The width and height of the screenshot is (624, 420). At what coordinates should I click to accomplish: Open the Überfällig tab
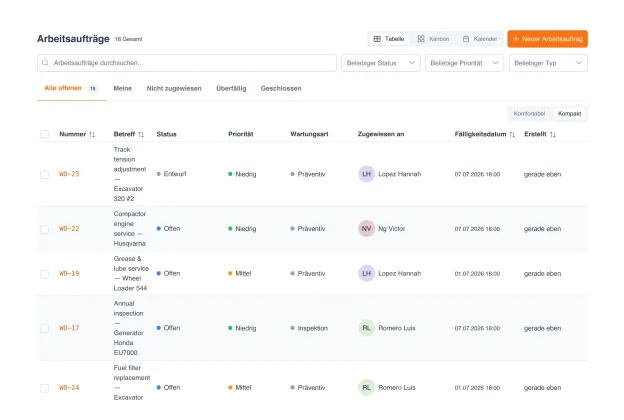[231, 88]
